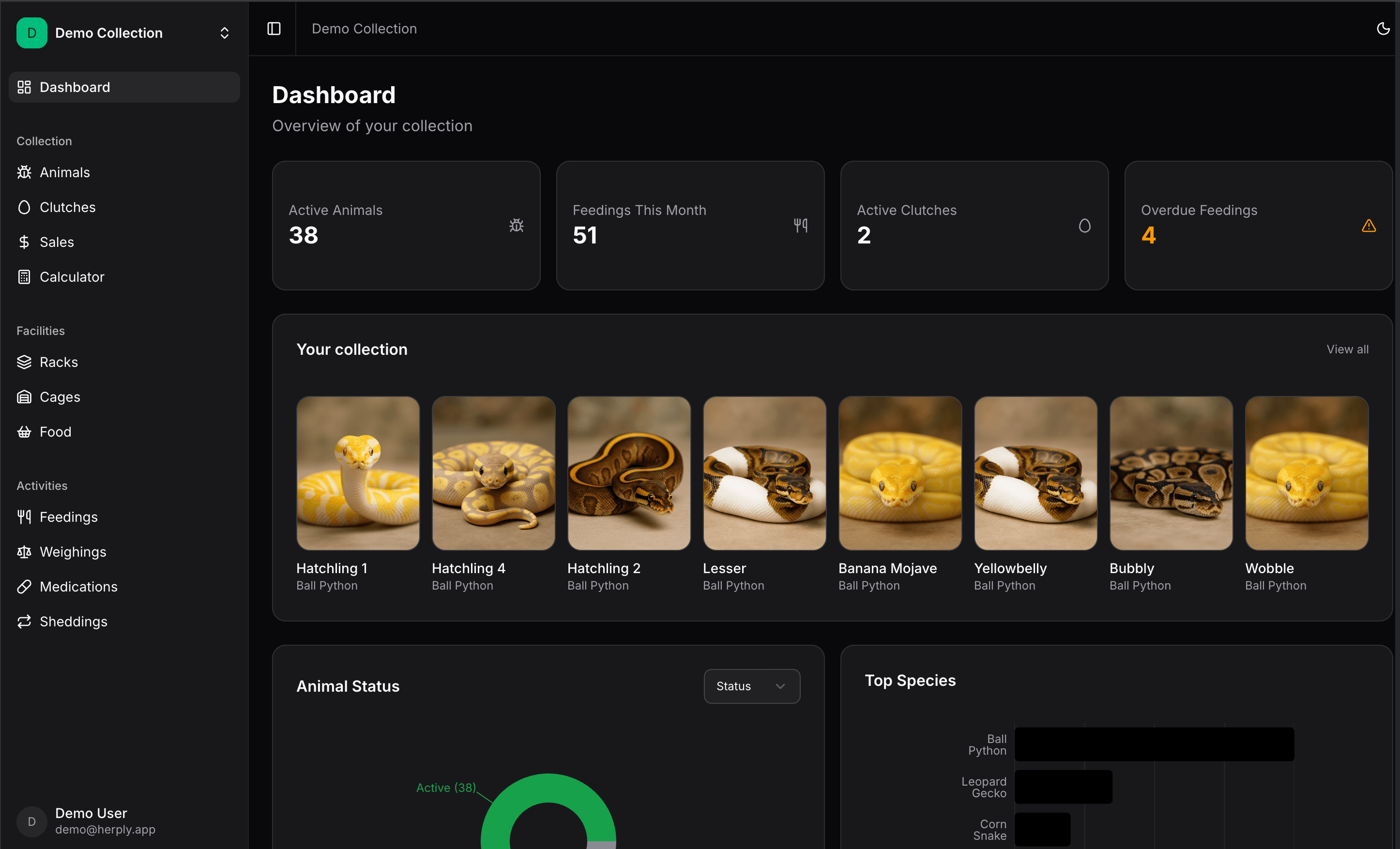The height and width of the screenshot is (849, 1400).
Task: Click the utensils icon on Feedings This Month card
Action: pos(801,226)
